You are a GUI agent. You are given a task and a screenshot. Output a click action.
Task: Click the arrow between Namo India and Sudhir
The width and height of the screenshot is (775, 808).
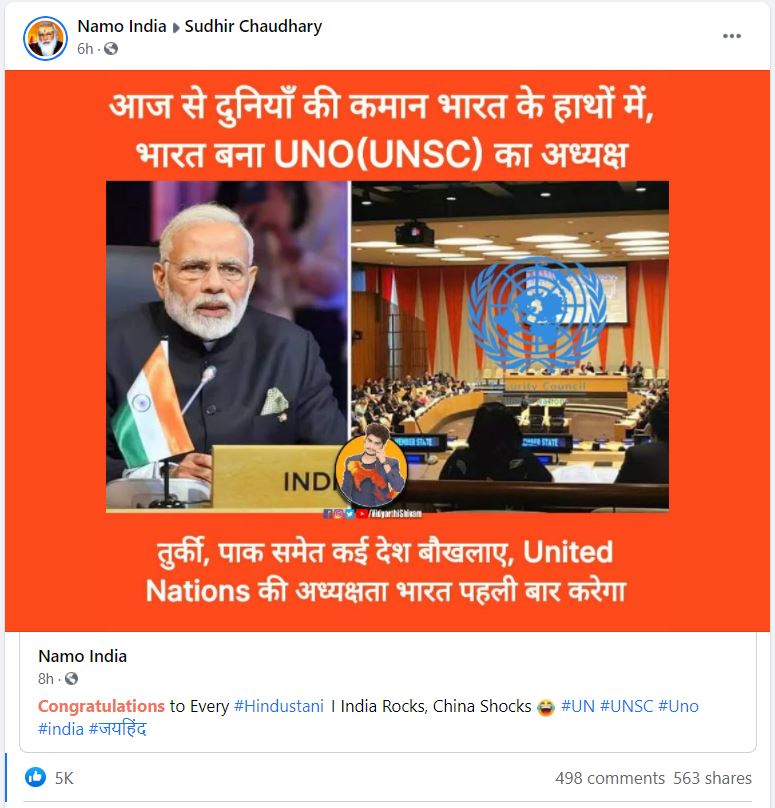pyautogui.click(x=176, y=28)
